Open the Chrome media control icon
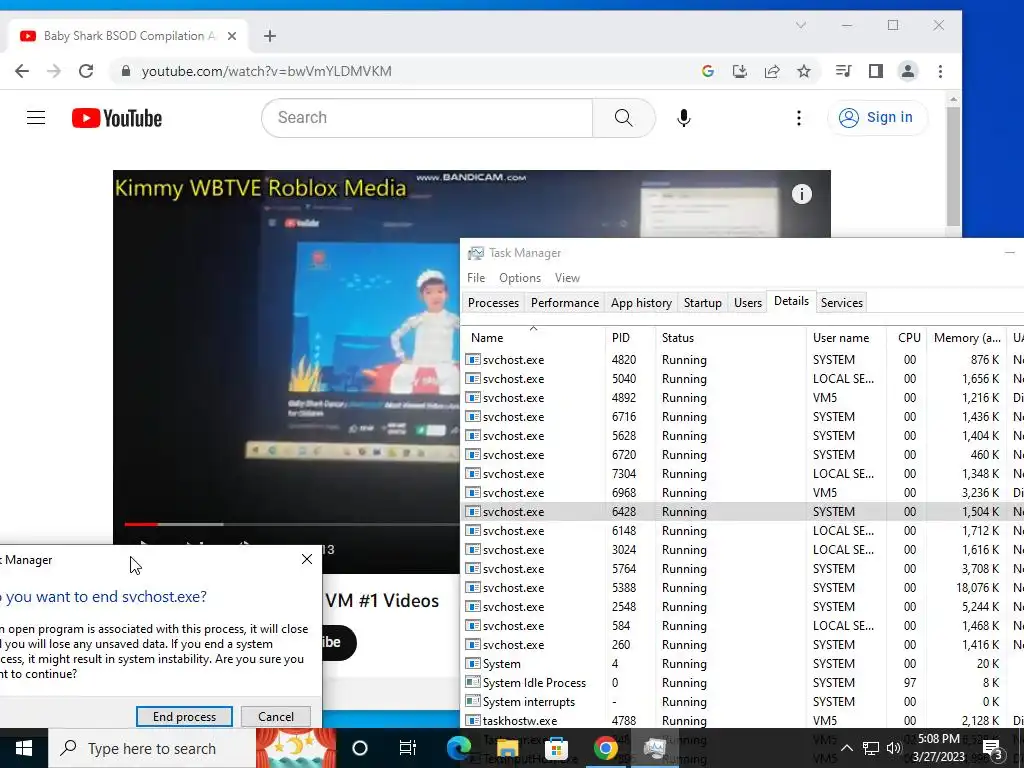This screenshot has width=1024, height=768. pyautogui.click(x=843, y=71)
